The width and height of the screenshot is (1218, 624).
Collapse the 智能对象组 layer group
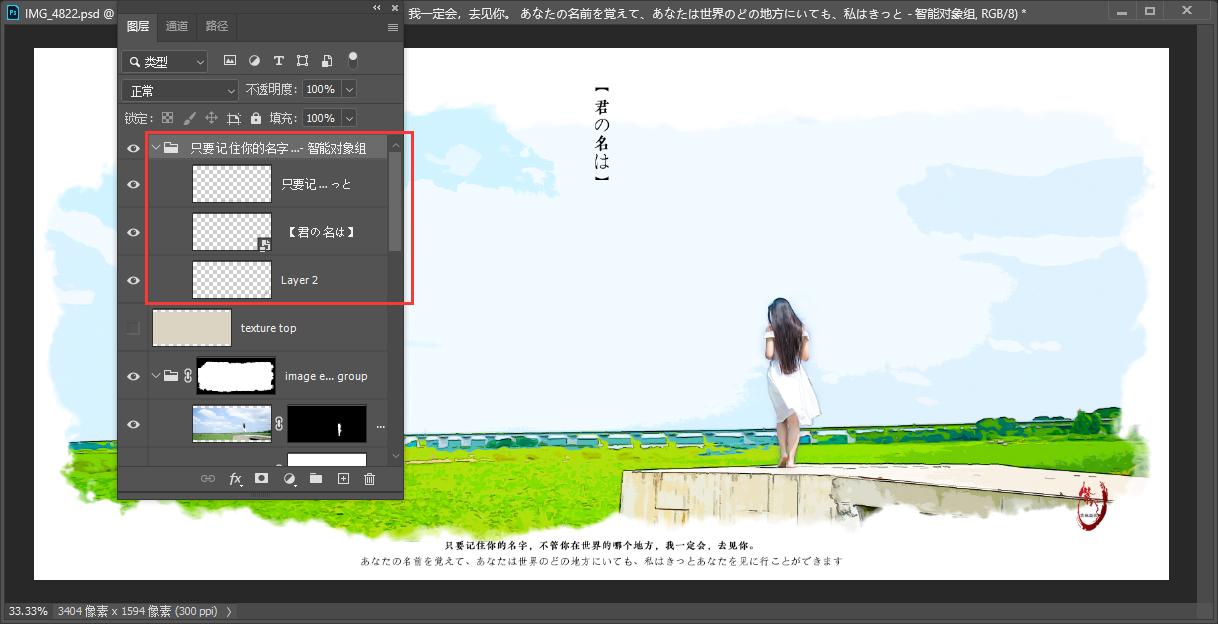point(156,148)
